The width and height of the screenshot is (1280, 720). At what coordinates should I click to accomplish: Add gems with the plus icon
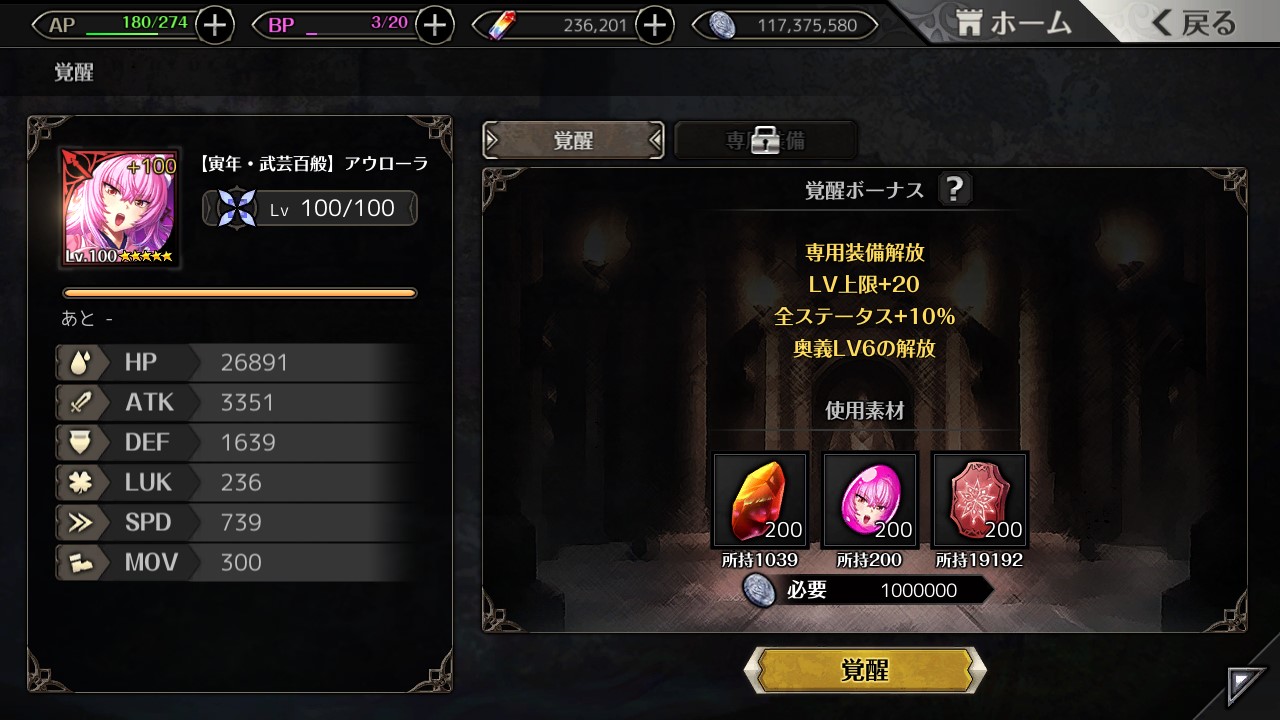[654, 25]
